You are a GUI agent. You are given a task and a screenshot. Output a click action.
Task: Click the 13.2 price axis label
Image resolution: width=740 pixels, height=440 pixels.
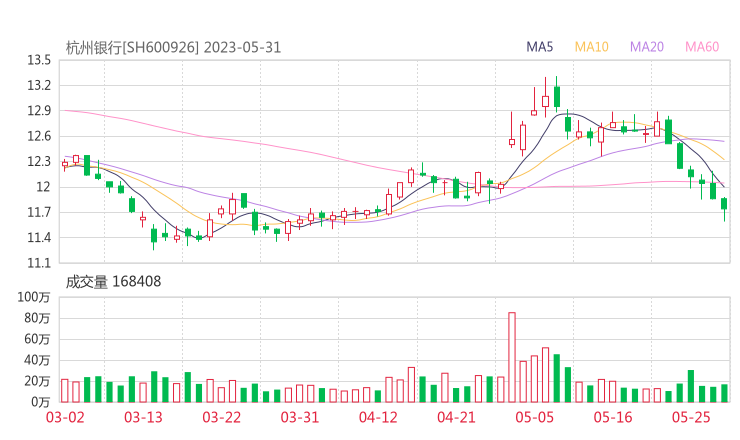(39, 85)
